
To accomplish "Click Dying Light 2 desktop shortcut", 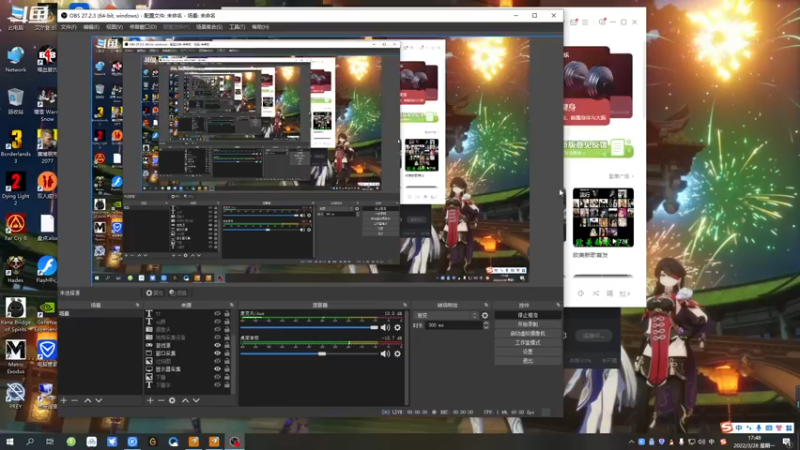I will pos(16,188).
